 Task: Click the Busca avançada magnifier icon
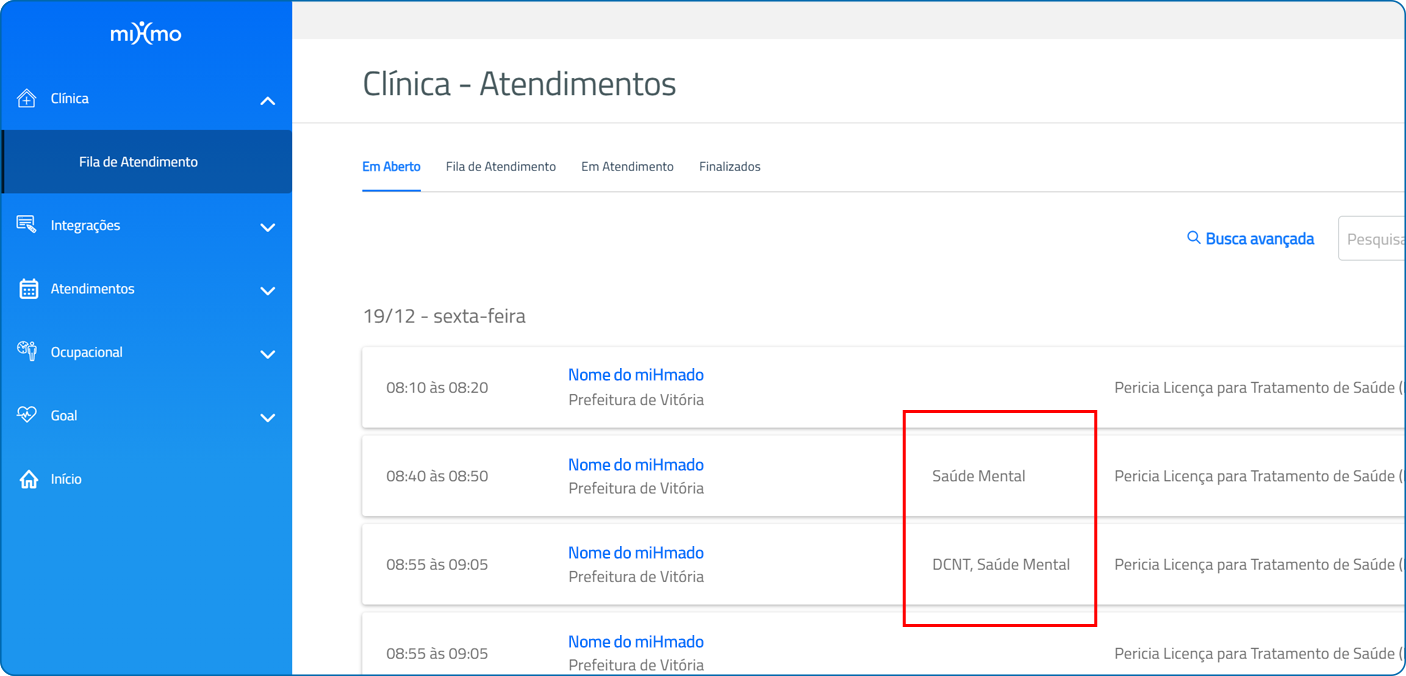(1193, 238)
